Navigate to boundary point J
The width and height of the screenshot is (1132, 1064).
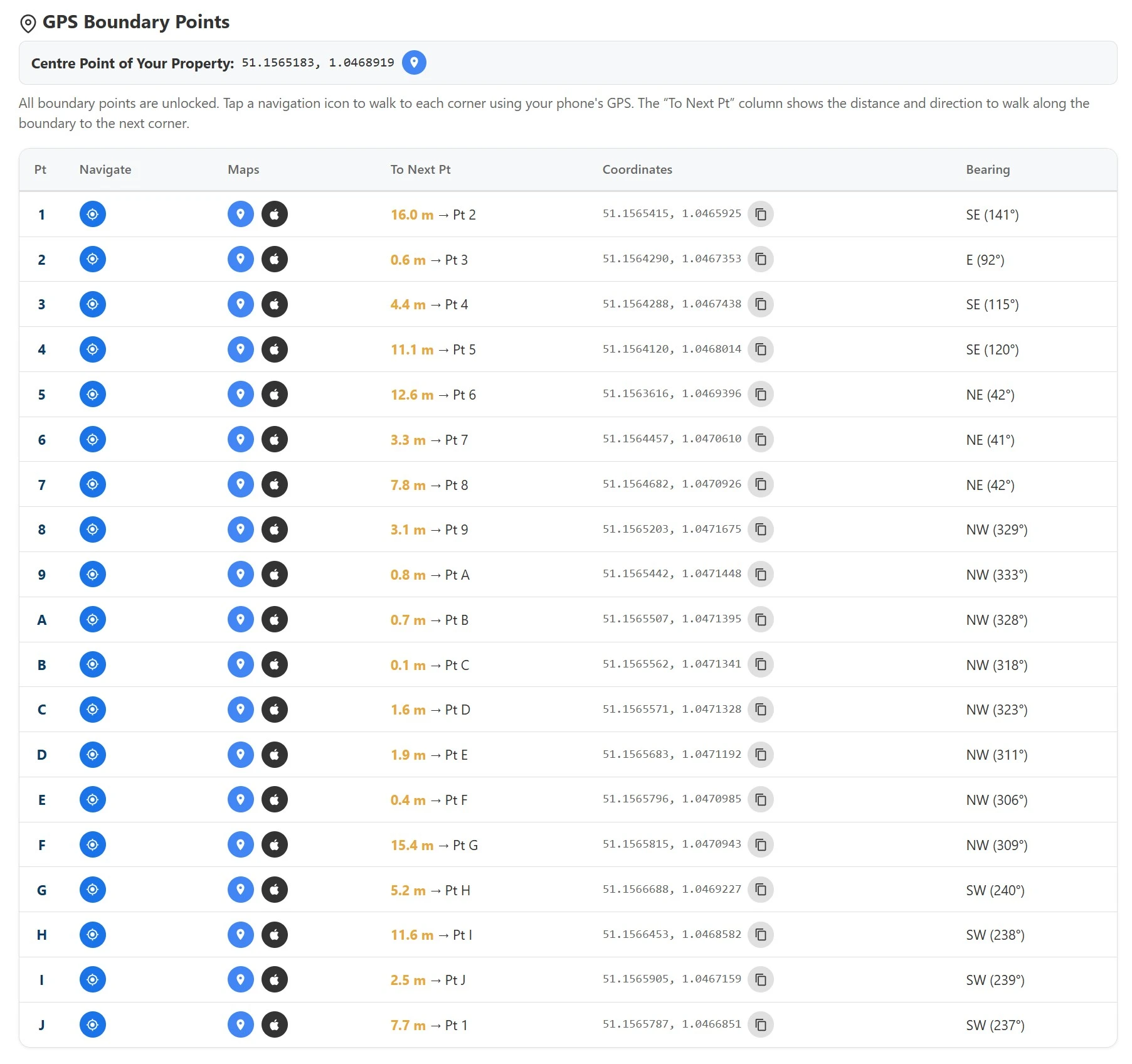point(93,1025)
